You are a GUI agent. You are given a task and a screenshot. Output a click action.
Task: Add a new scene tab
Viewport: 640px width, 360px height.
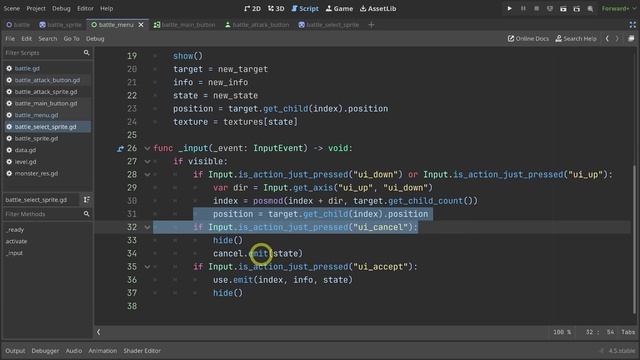tap(371, 25)
